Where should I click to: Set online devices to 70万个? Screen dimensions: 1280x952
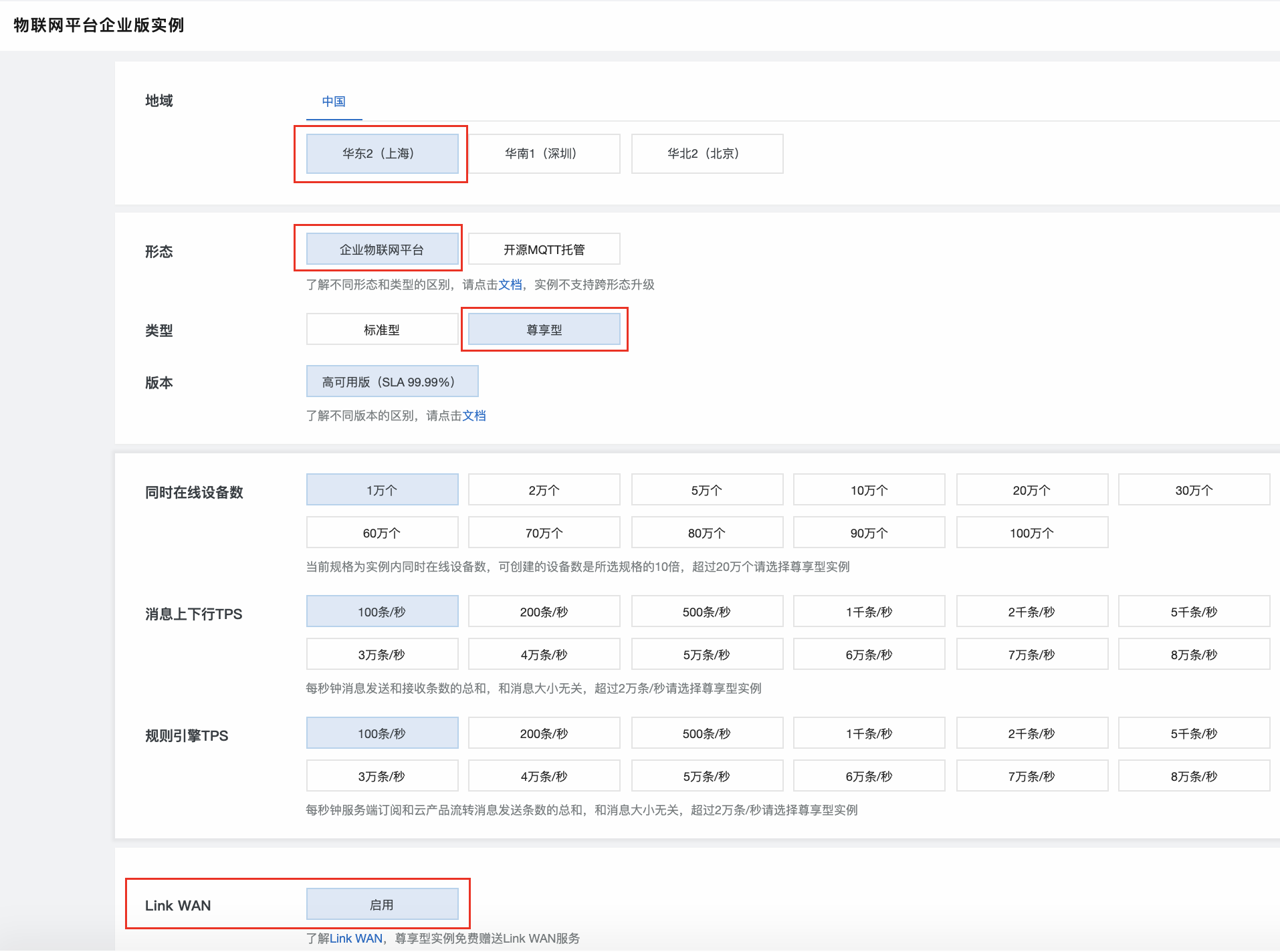coord(544,533)
